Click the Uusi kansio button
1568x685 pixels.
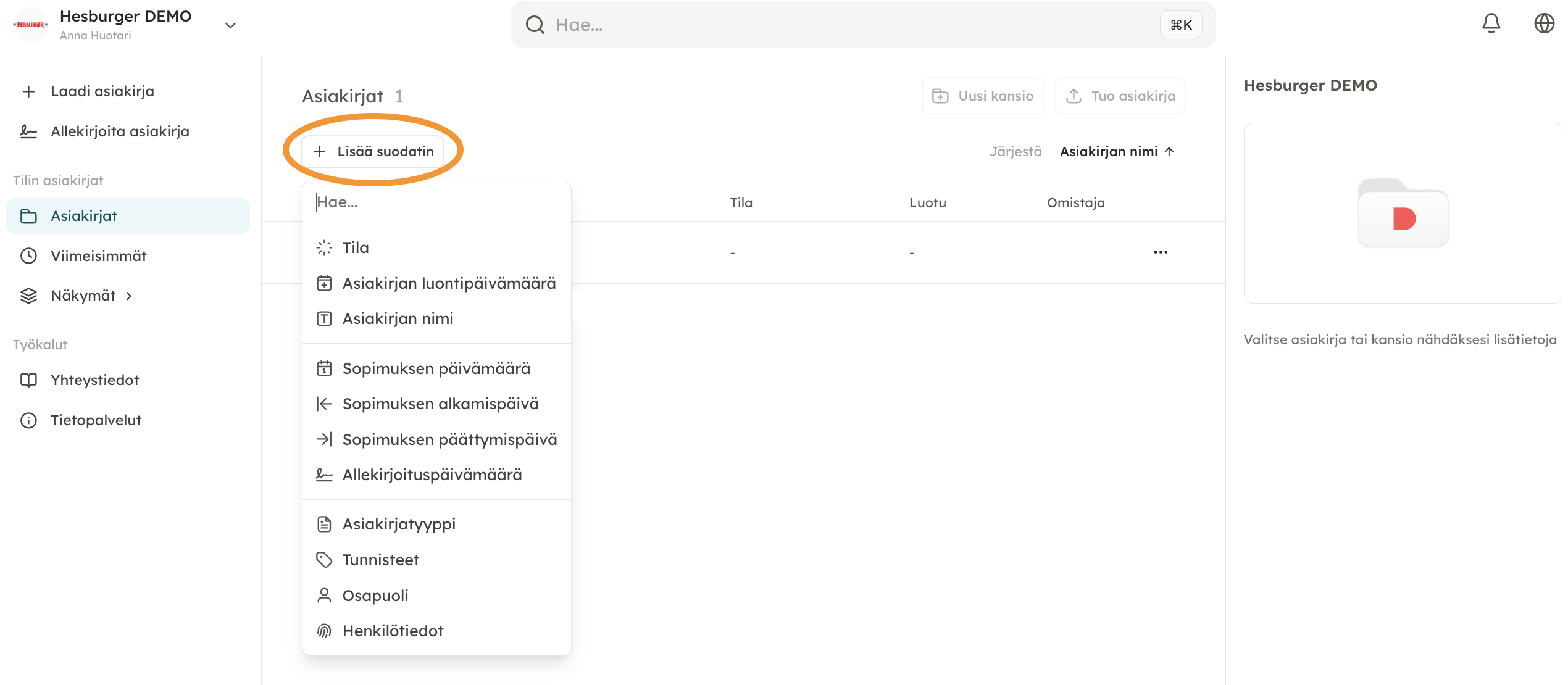pos(982,96)
